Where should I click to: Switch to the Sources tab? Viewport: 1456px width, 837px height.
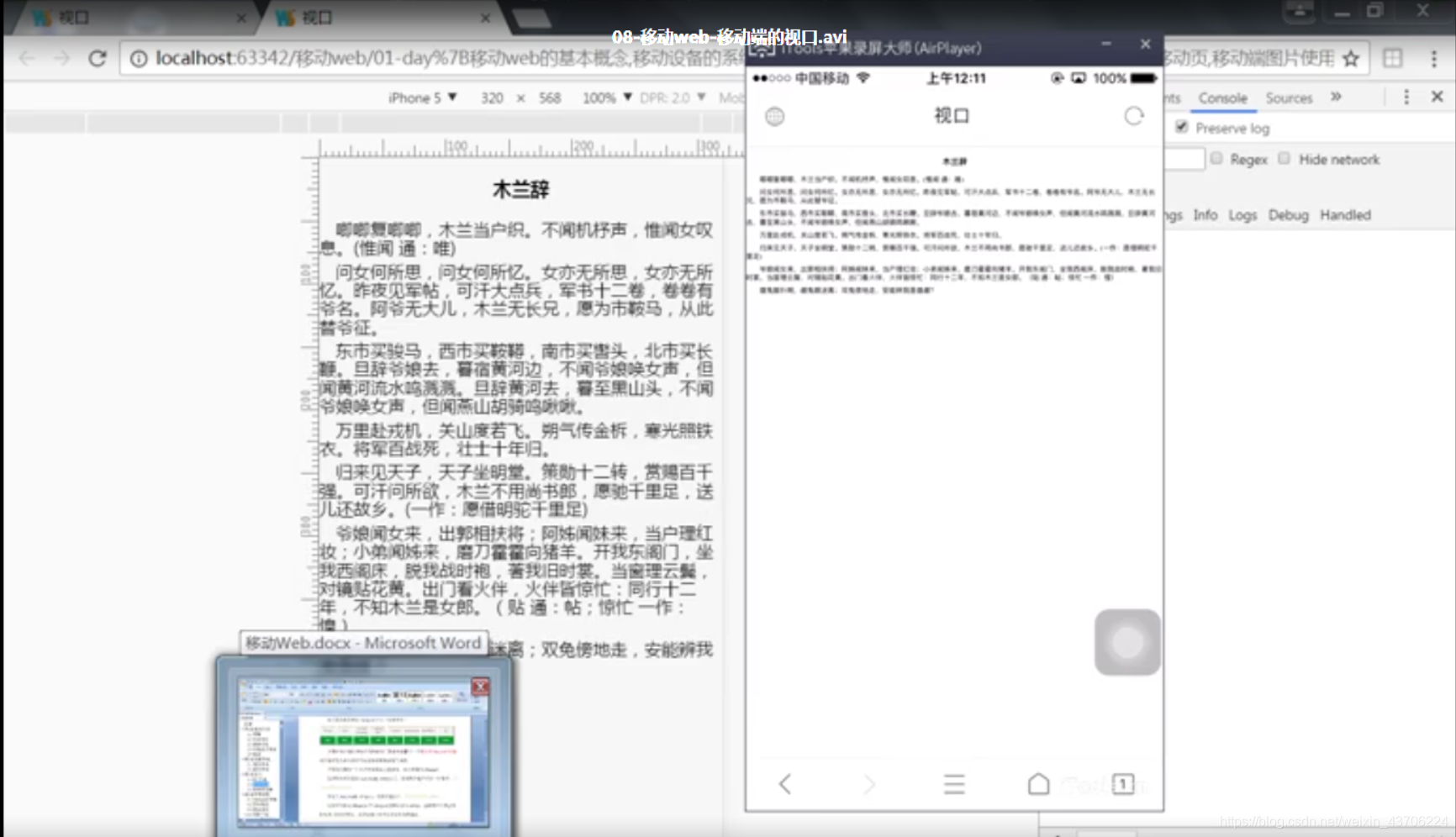(x=1289, y=98)
